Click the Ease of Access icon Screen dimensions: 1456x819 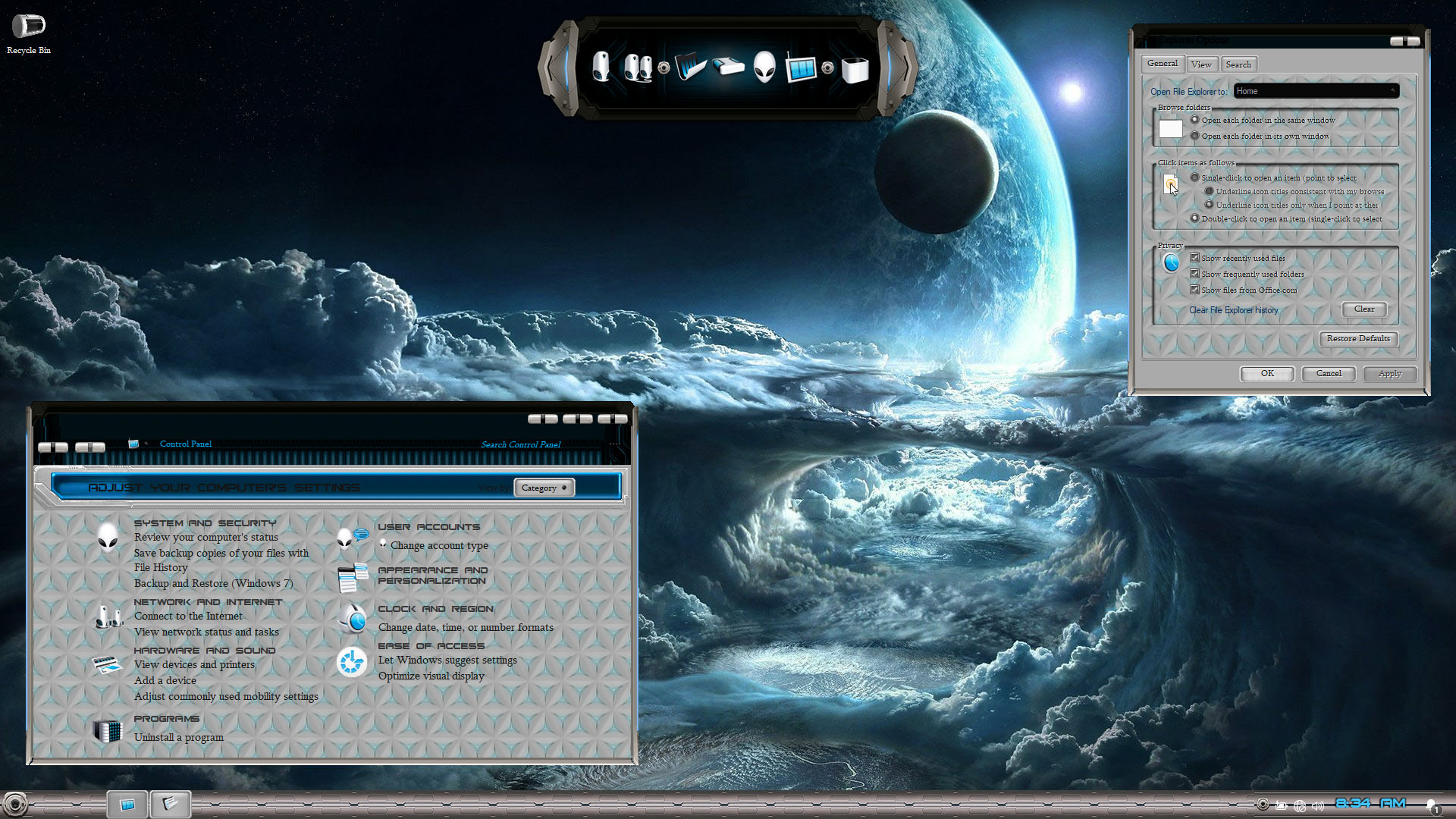click(x=352, y=662)
